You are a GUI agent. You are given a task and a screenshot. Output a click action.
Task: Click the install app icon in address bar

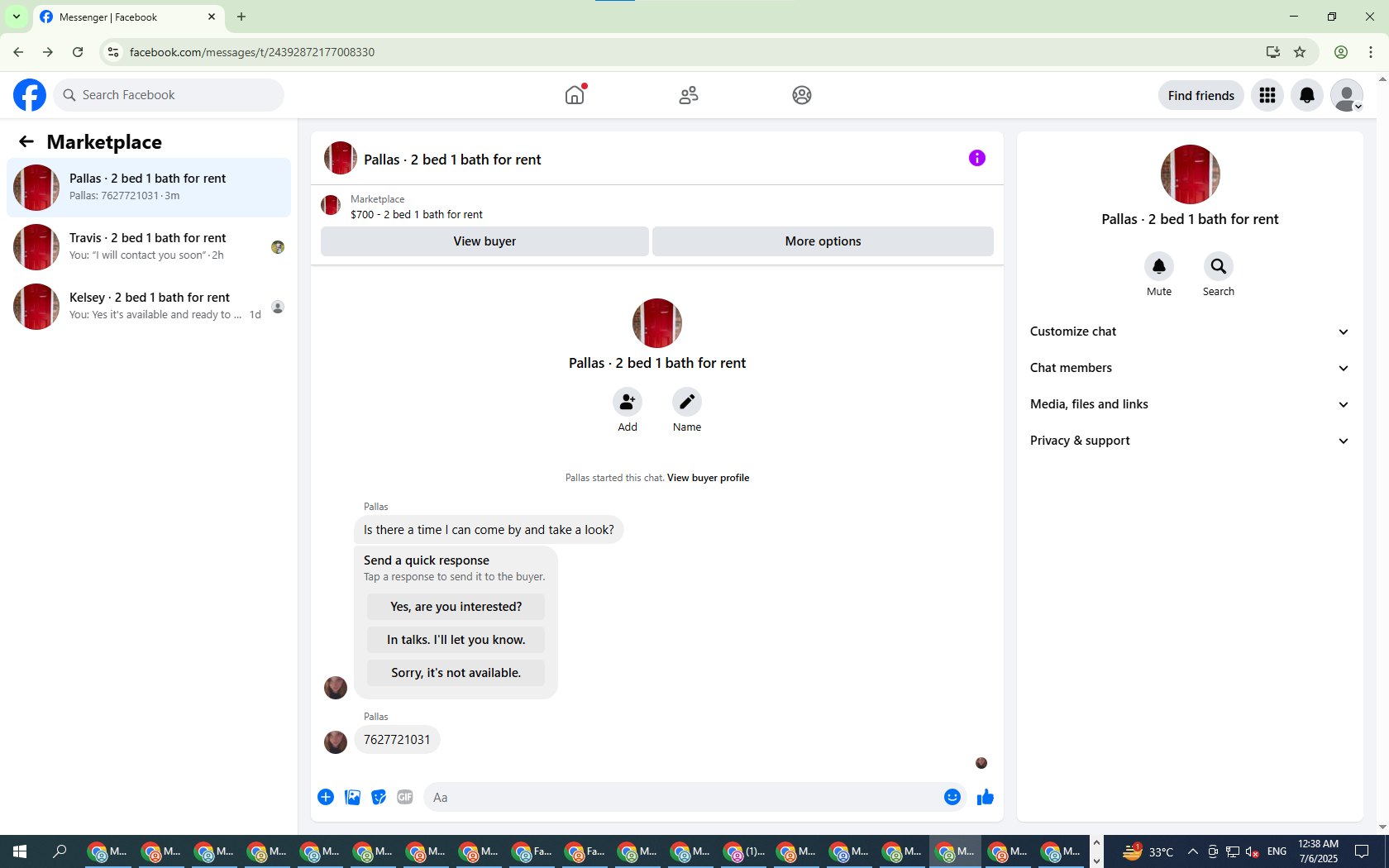[1273, 52]
